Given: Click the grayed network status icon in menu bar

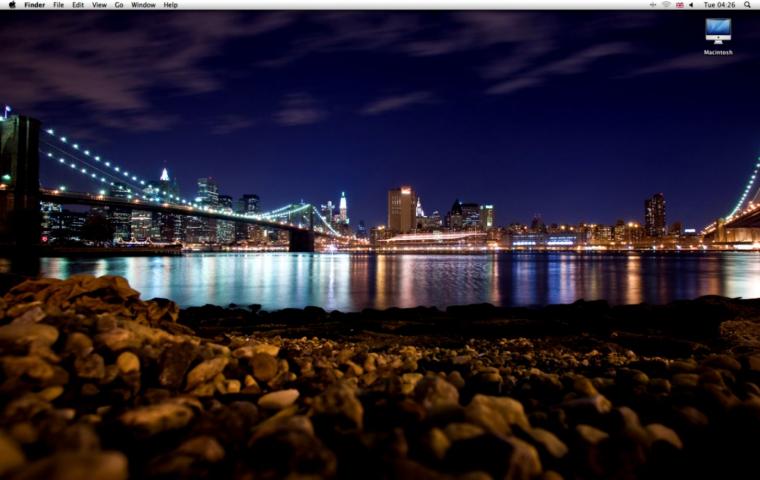Looking at the screenshot, I should pyautogui.click(x=653, y=5).
